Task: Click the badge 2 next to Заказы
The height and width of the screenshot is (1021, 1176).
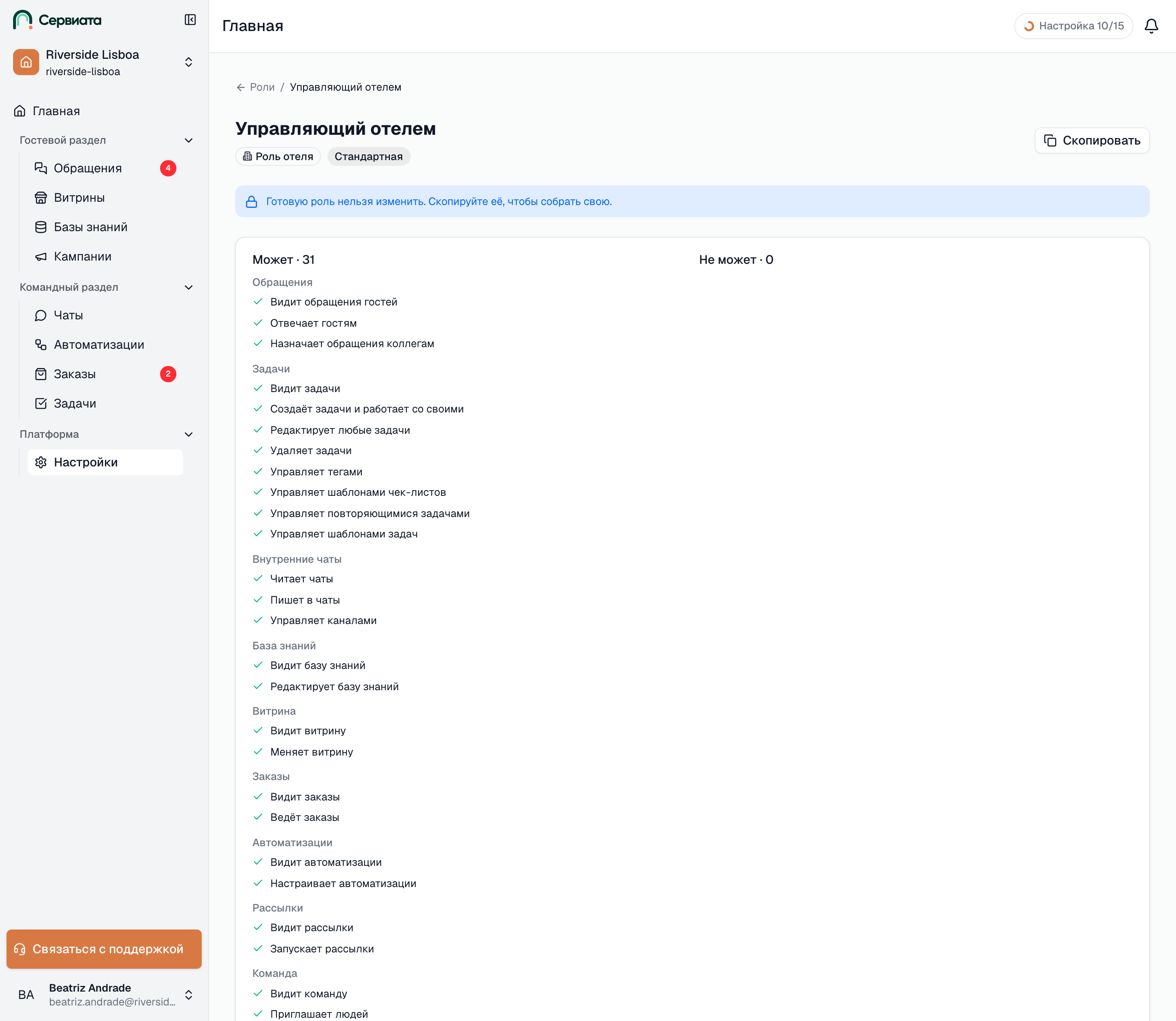Action: pyautogui.click(x=168, y=374)
